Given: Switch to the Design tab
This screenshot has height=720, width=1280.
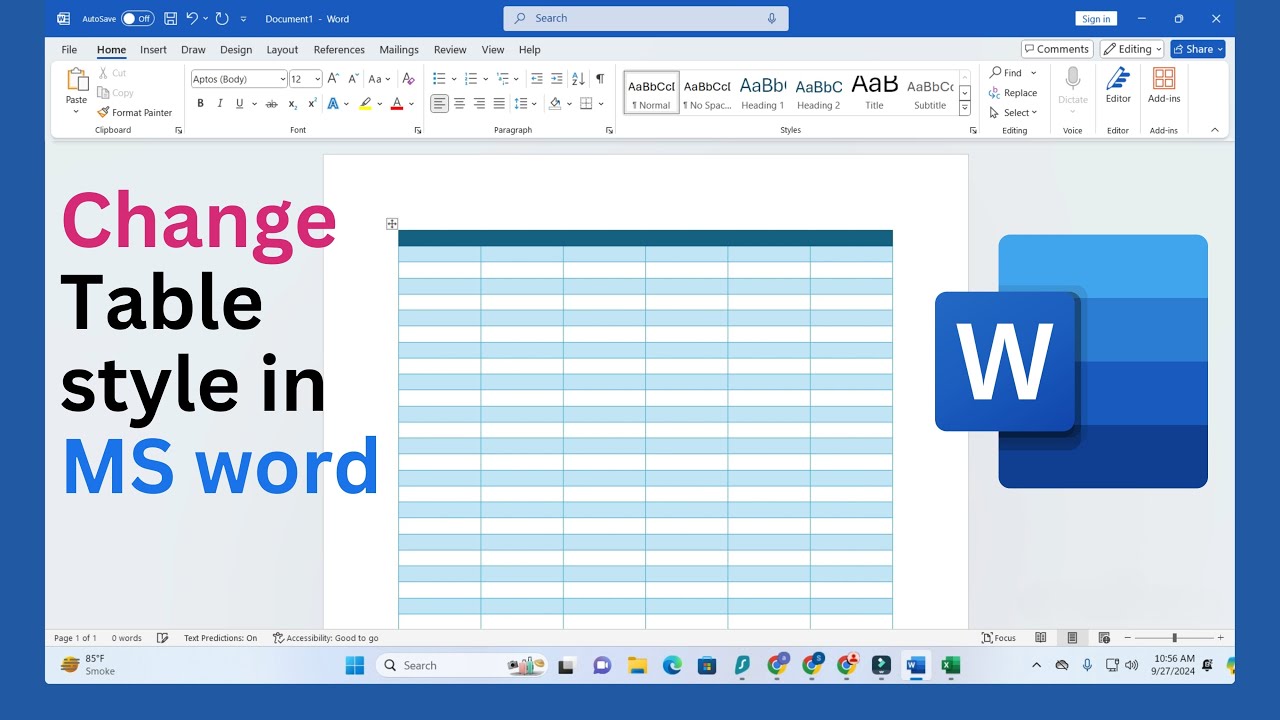Looking at the screenshot, I should 236,50.
